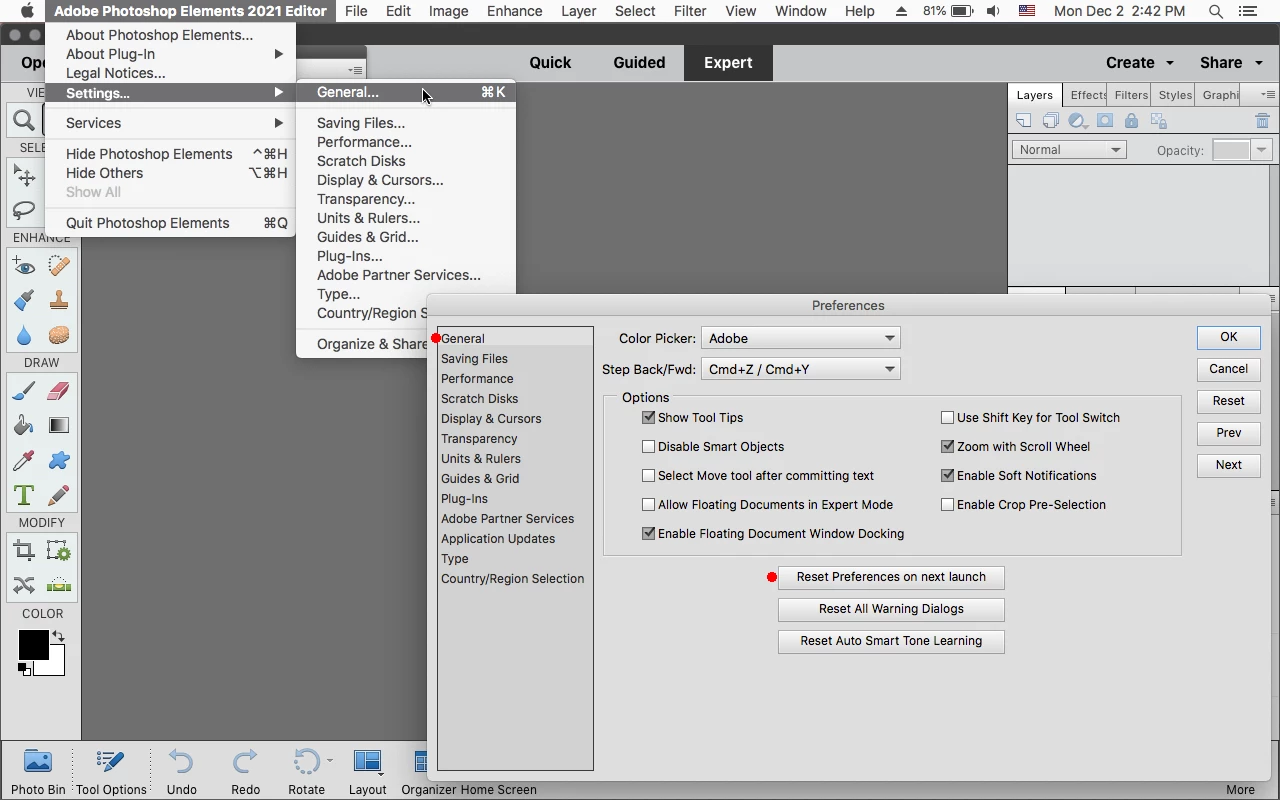Select the Zoom tool
The width and height of the screenshot is (1280, 800).
coord(24,121)
